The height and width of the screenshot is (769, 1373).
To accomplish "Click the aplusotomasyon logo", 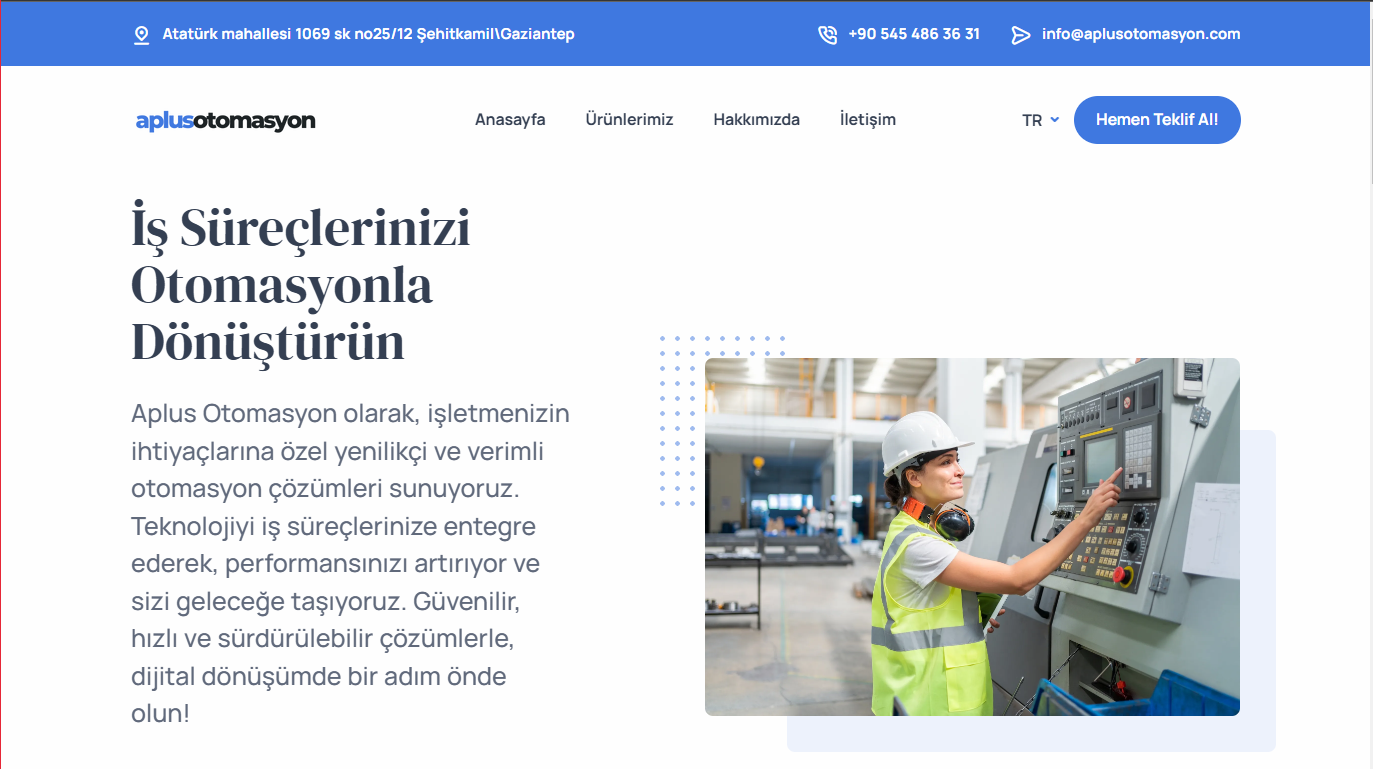I will coord(225,121).
